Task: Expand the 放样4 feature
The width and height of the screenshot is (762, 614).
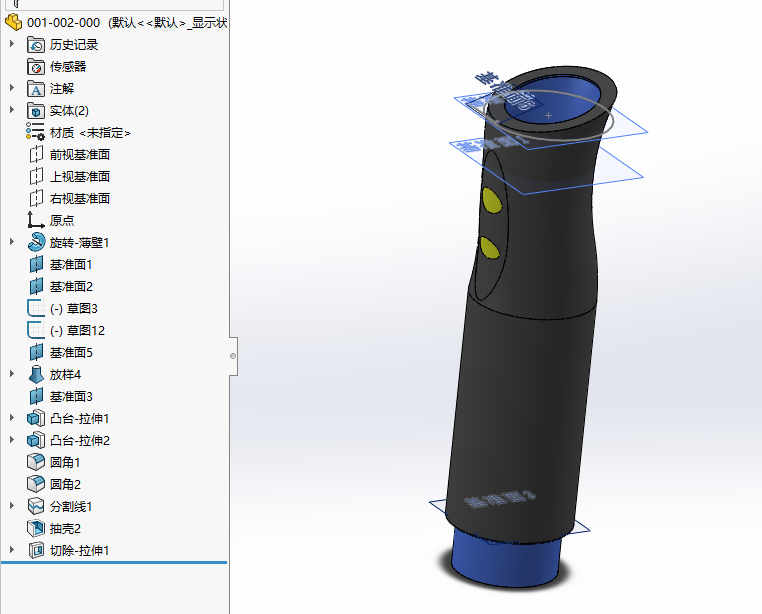Action: point(12,373)
